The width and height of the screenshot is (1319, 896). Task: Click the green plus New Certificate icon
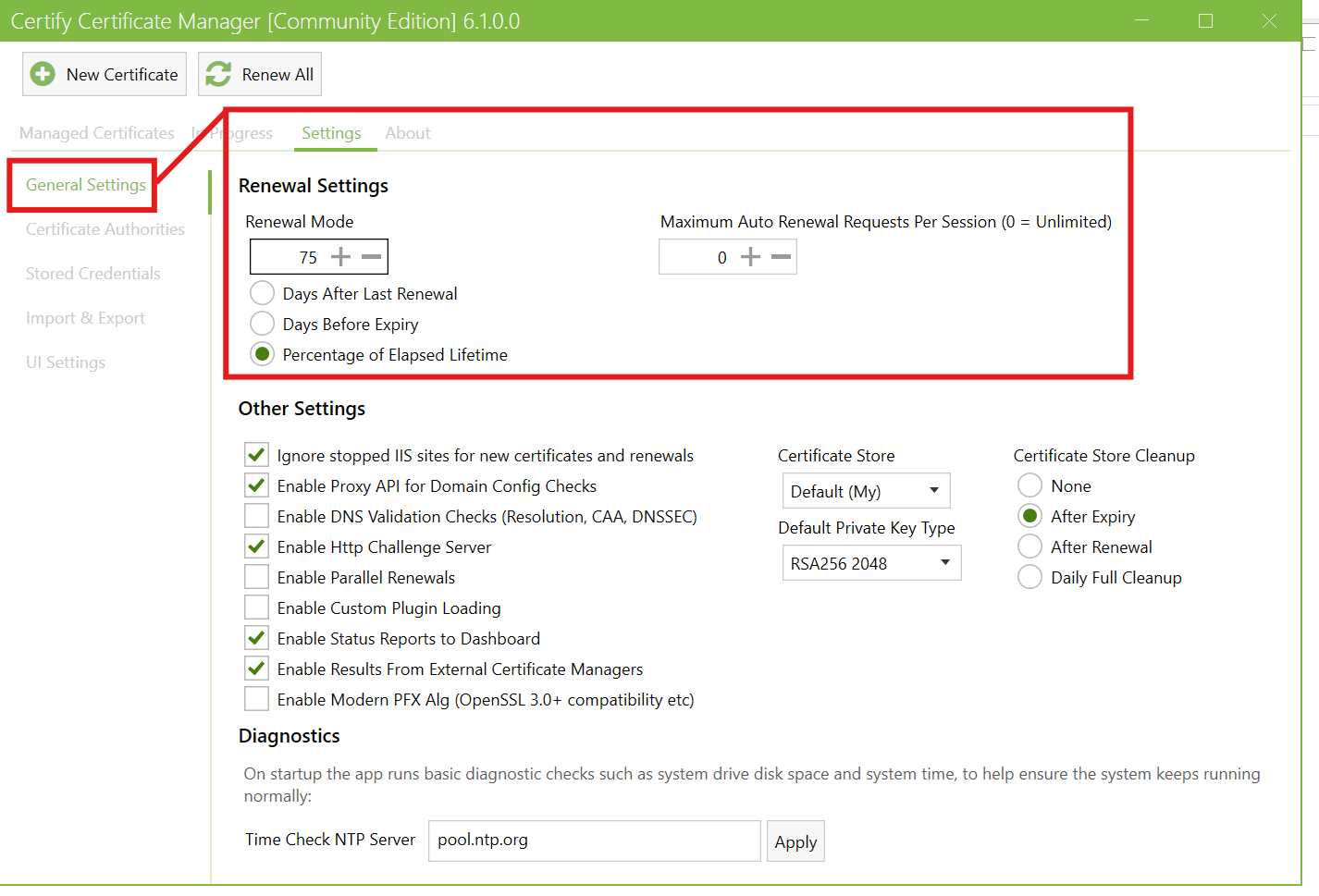pyautogui.click(x=43, y=74)
